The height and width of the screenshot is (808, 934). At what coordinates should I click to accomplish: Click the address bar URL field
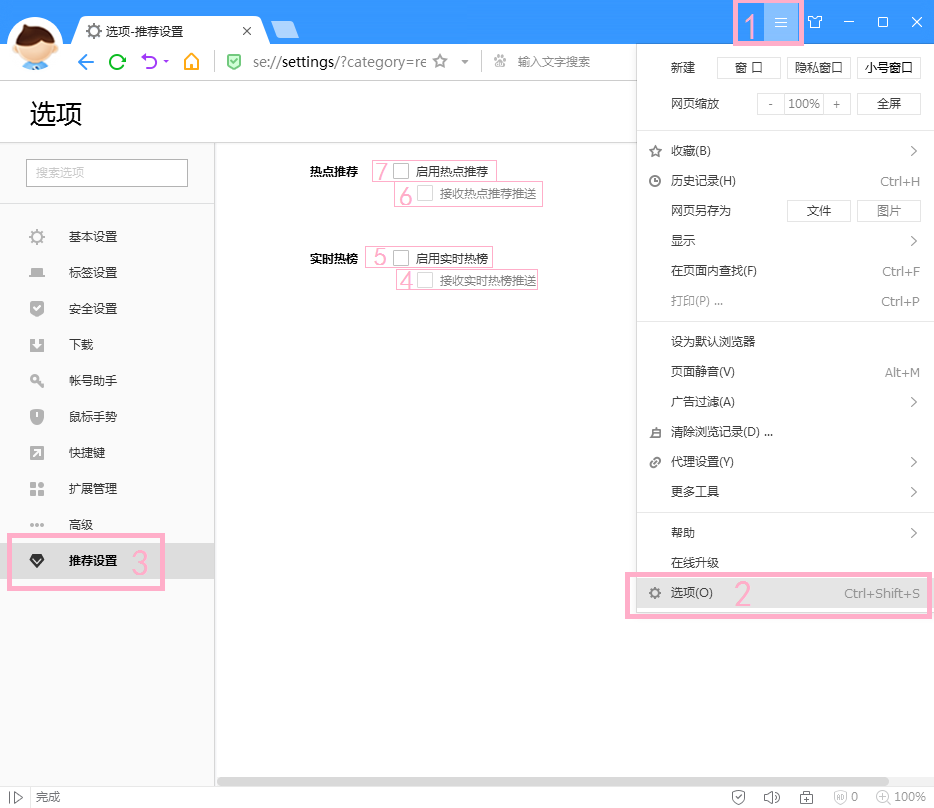click(339, 62)
